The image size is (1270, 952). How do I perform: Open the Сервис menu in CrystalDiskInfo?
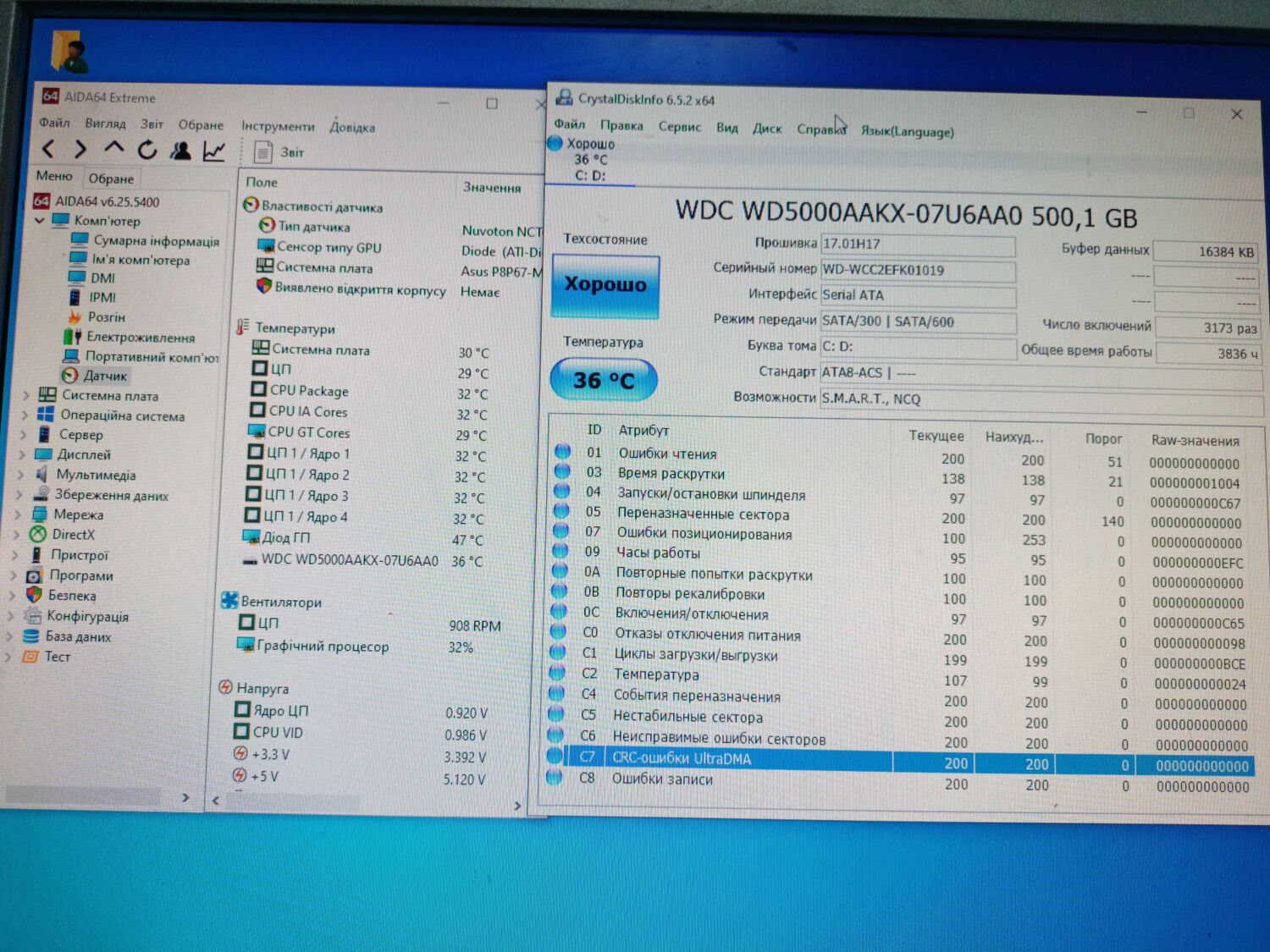tap(682, 127)
